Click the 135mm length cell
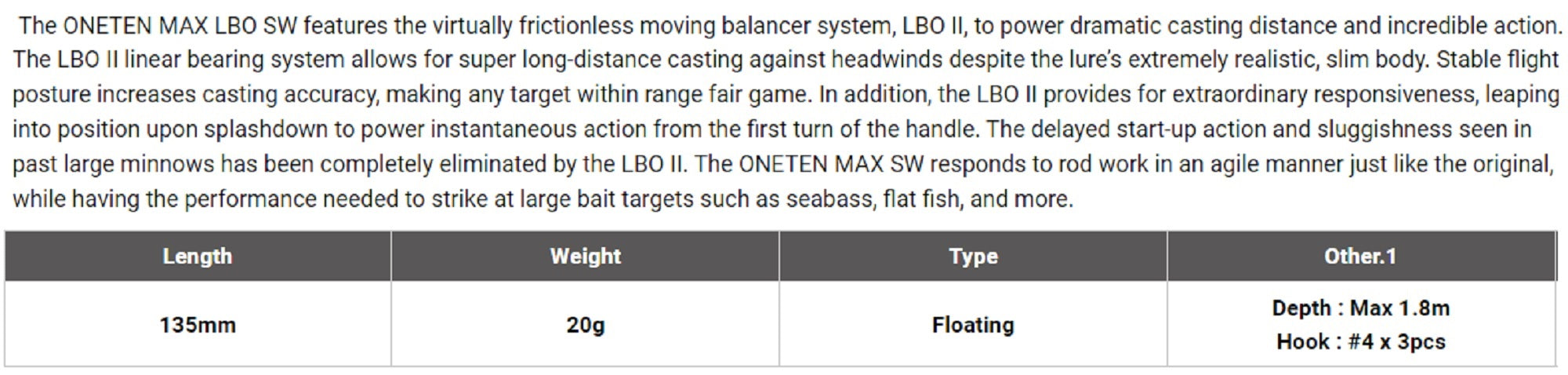 [x=198, y=325]
